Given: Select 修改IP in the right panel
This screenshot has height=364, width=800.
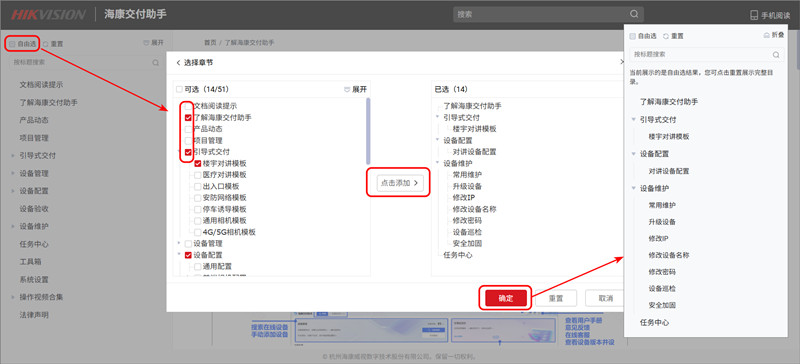Looking at the screenshot, I should coord(658,239).
